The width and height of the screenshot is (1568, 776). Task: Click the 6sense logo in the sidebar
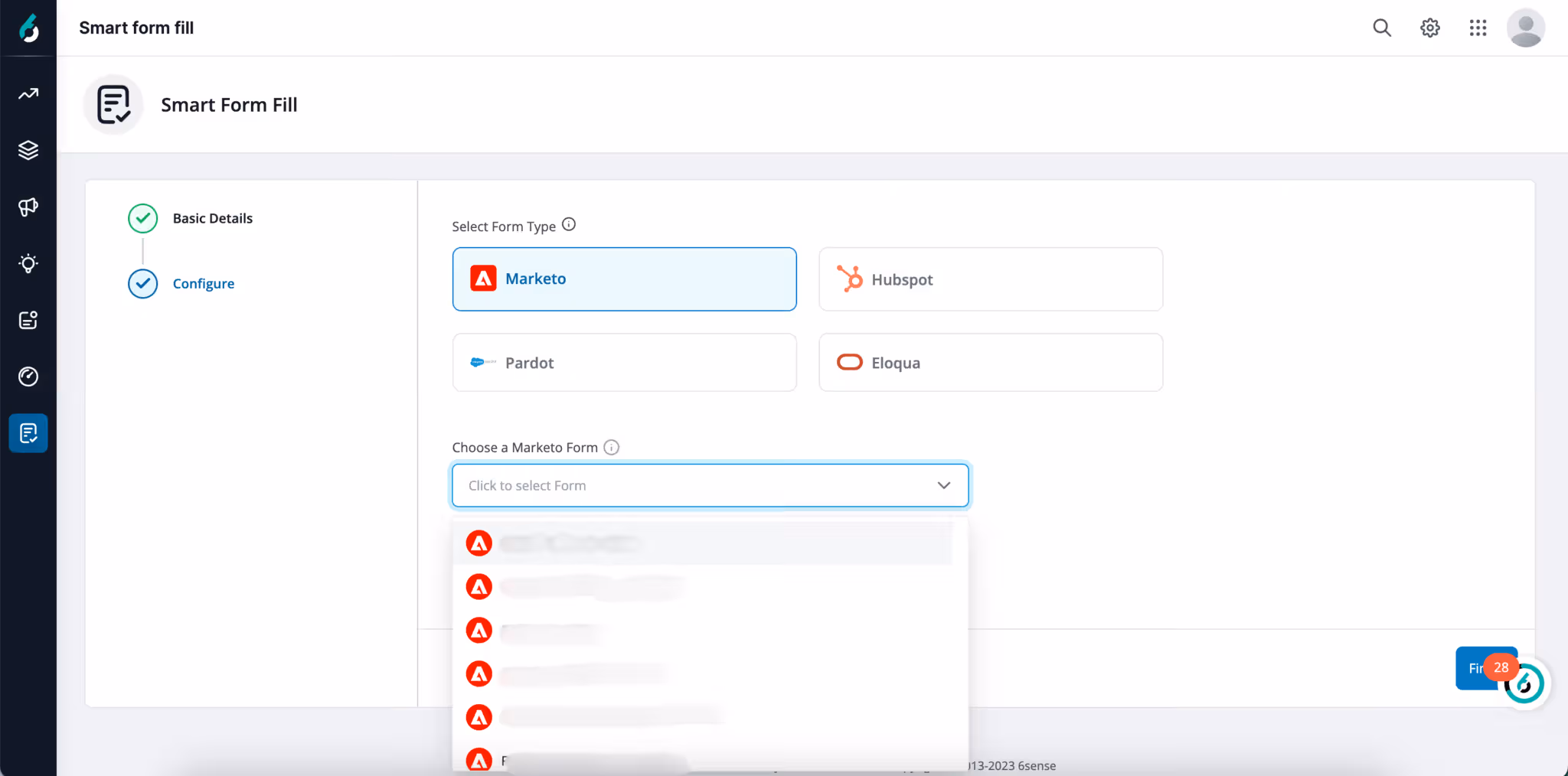coord(28,28)
